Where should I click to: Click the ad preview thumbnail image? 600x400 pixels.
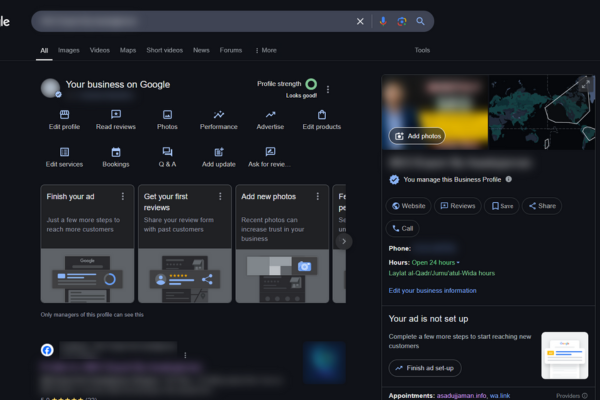tap(564, 356)
